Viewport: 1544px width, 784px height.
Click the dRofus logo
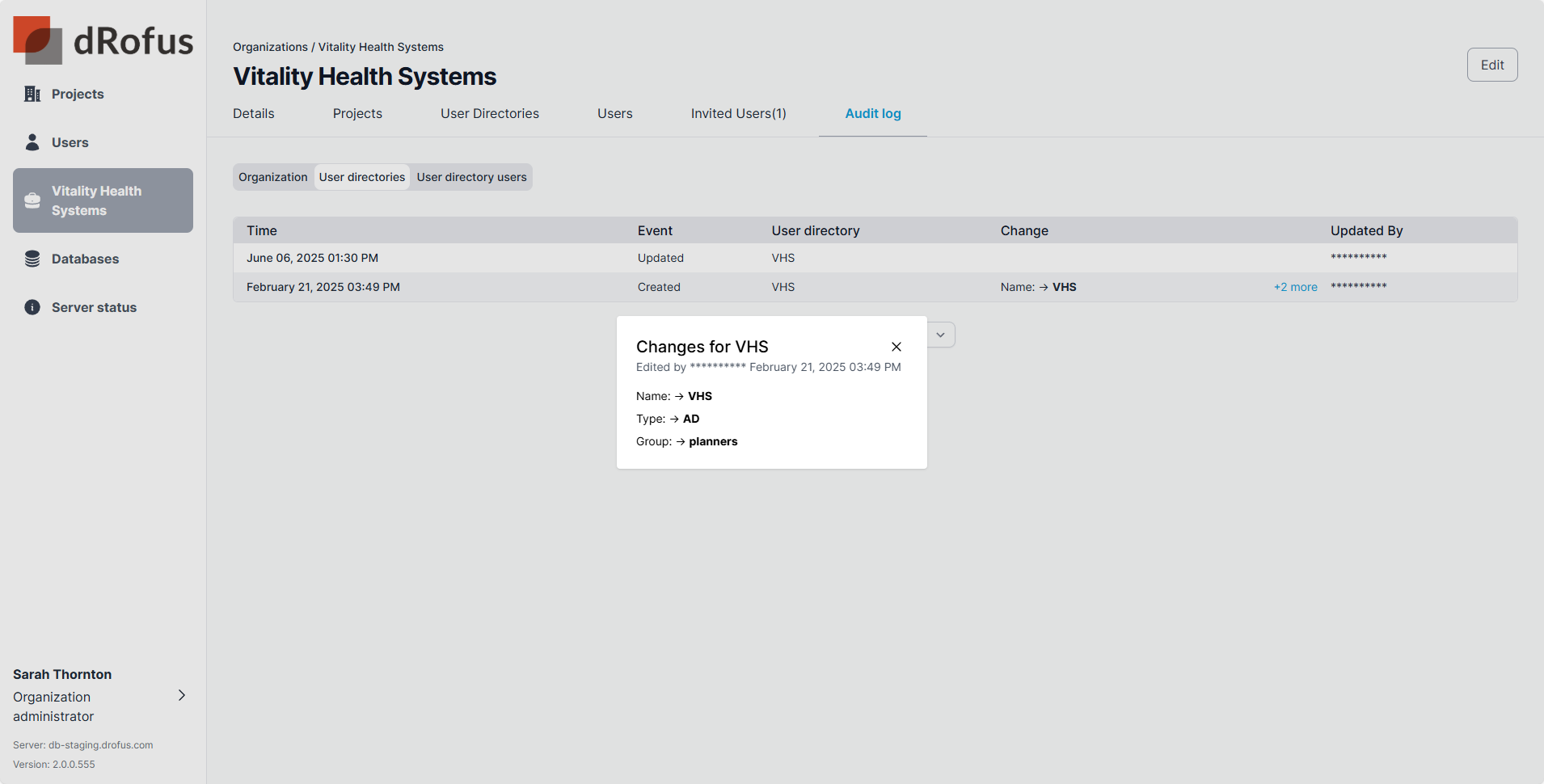[x=103, y=40]
